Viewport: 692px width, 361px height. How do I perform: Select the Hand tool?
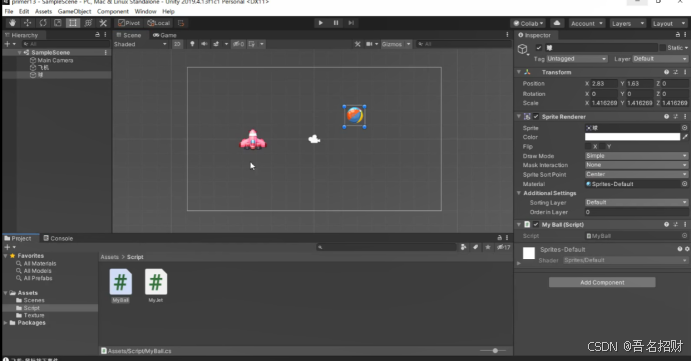(x=12, y=23)
